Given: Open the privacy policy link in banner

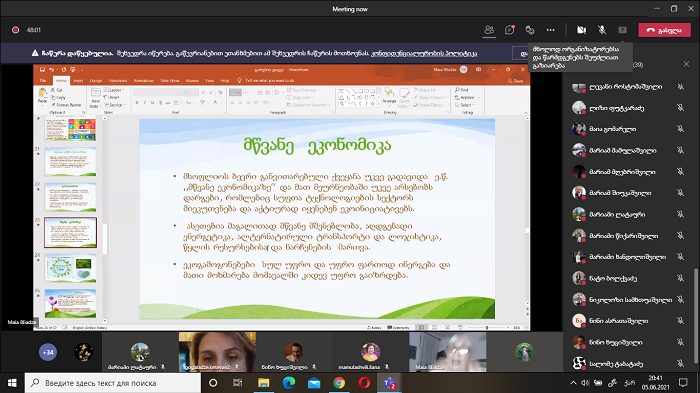Looking at the screenshot, I should [x=424, y=53].
